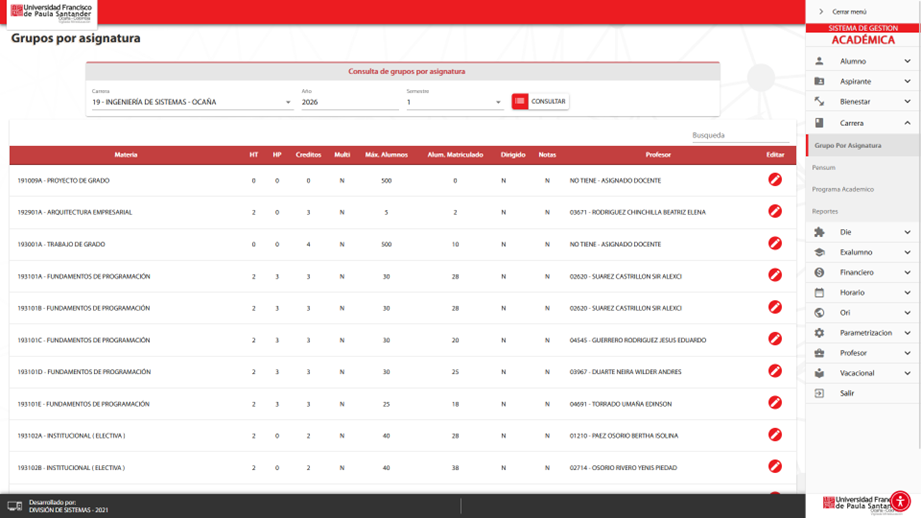Click Cerrar menú to hide sidebar

point(848,12)
